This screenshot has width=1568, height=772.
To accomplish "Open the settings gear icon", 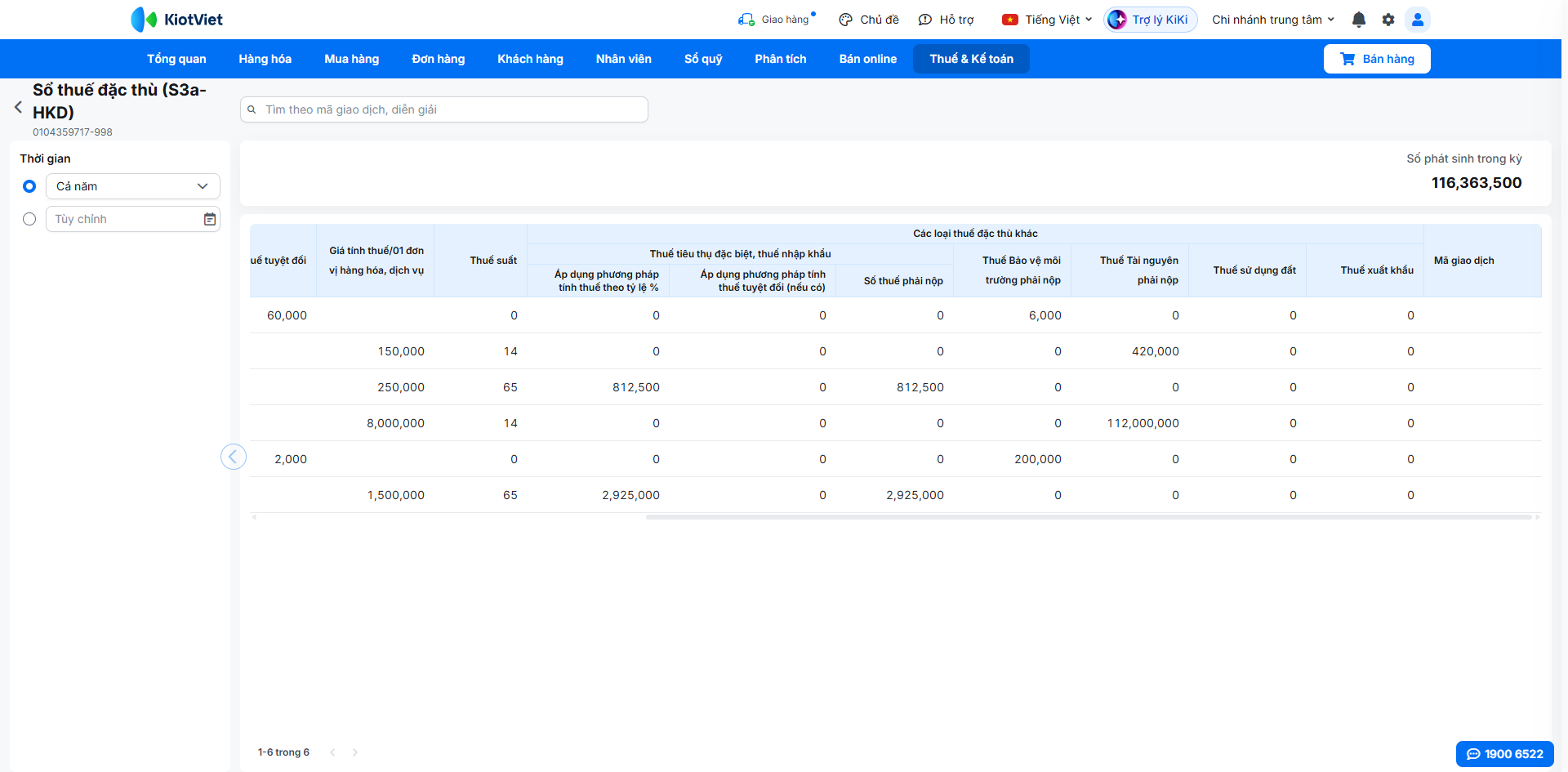I will point(1388,20).
